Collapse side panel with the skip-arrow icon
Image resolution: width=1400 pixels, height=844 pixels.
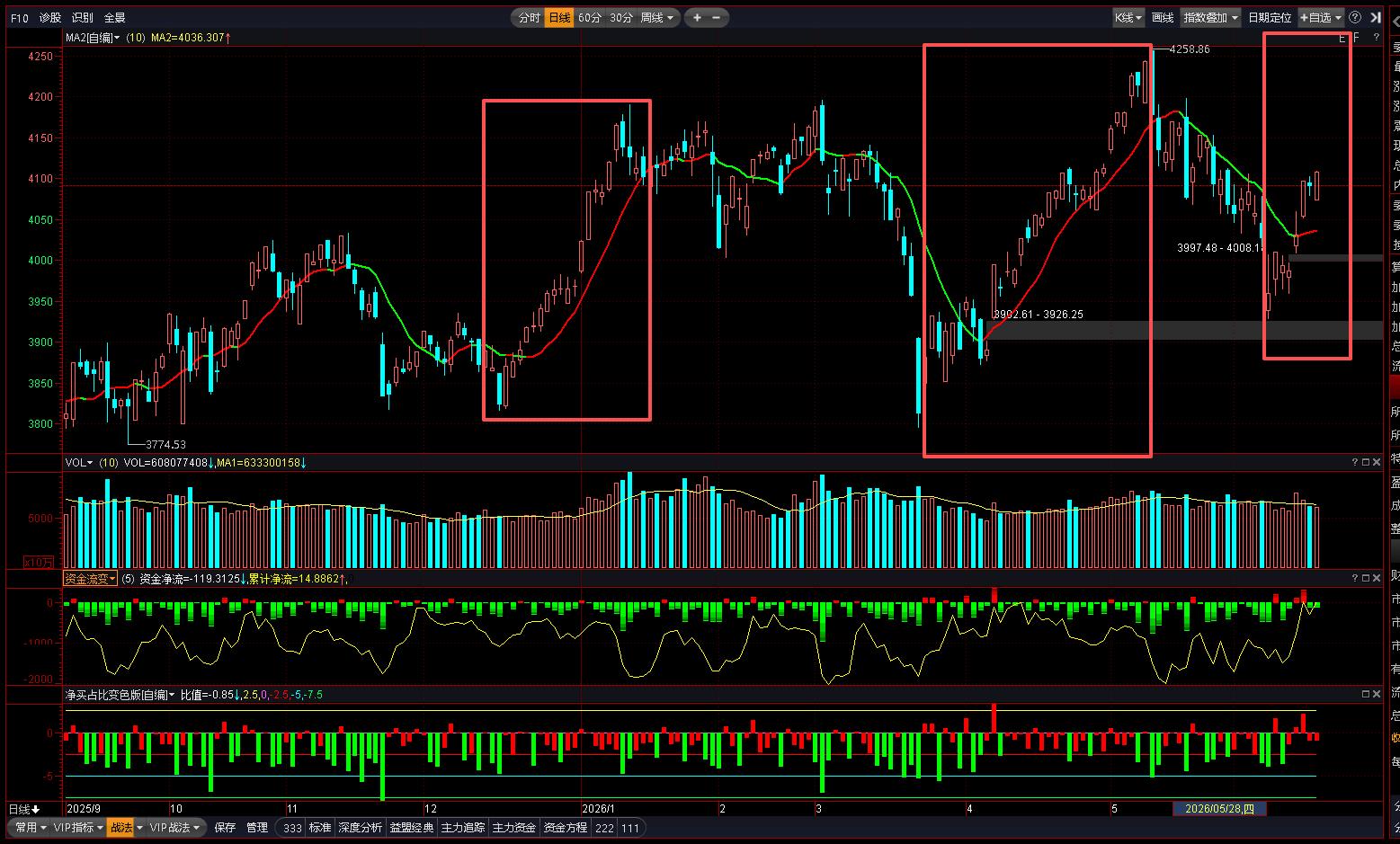(1376, 18)
